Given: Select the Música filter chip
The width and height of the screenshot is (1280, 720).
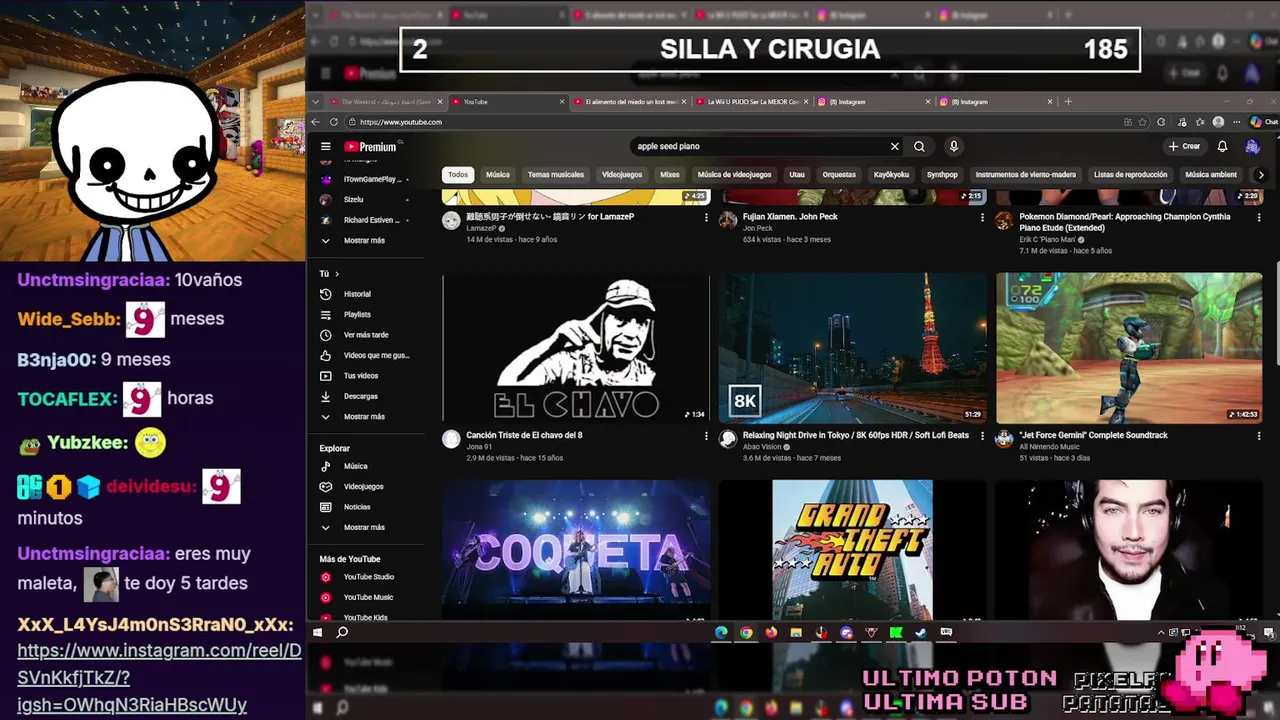Looking at the screenshot, I should point(498,175).
